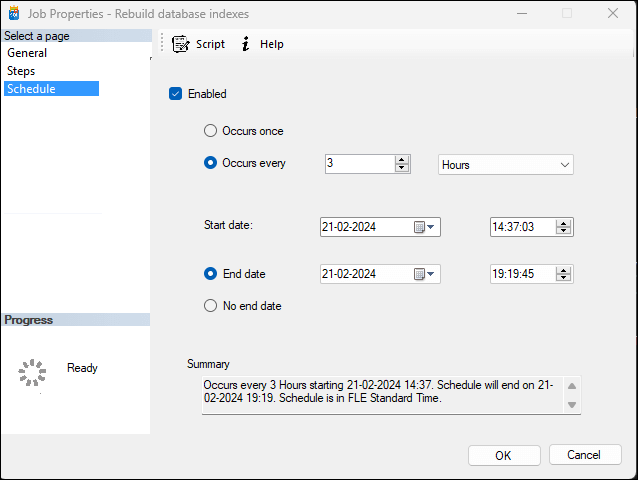This screenshot has width=638, height=480.
Task: Open Help from the toolbar icon
Action: (x=246, y=44)
